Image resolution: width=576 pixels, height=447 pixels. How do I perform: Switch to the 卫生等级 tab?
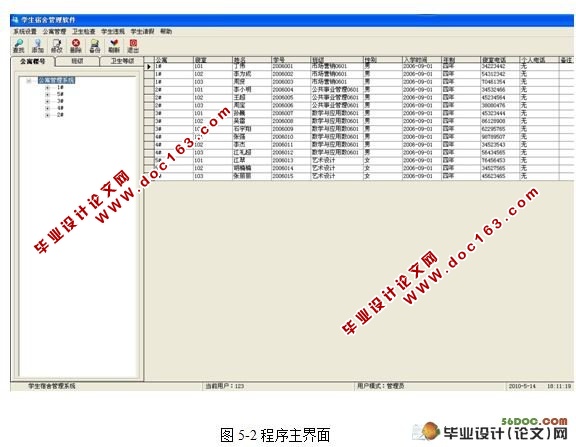(x=122, y=61)
